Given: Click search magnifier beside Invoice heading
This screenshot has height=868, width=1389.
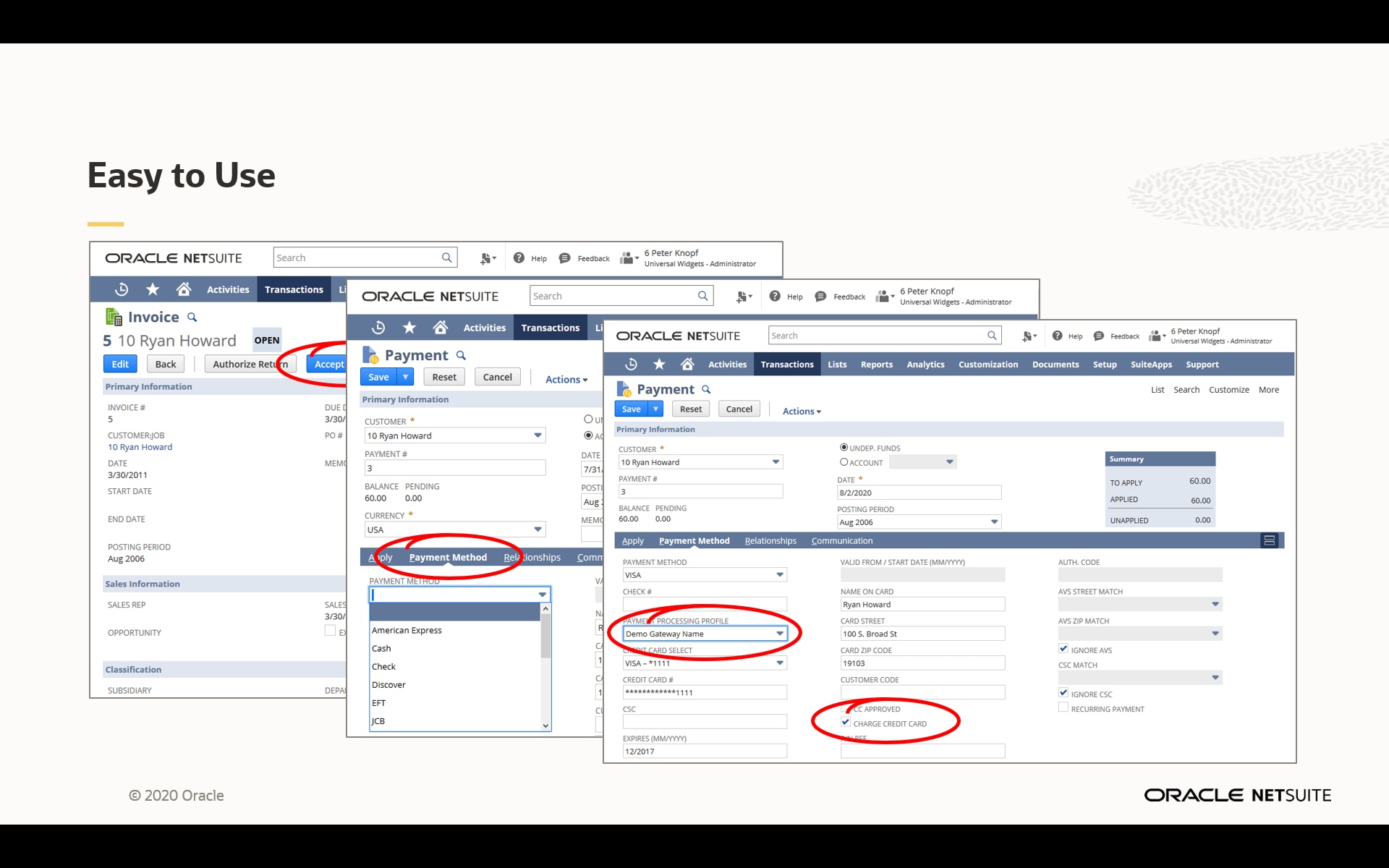Looking at the screenshot, I should point(192,318).
